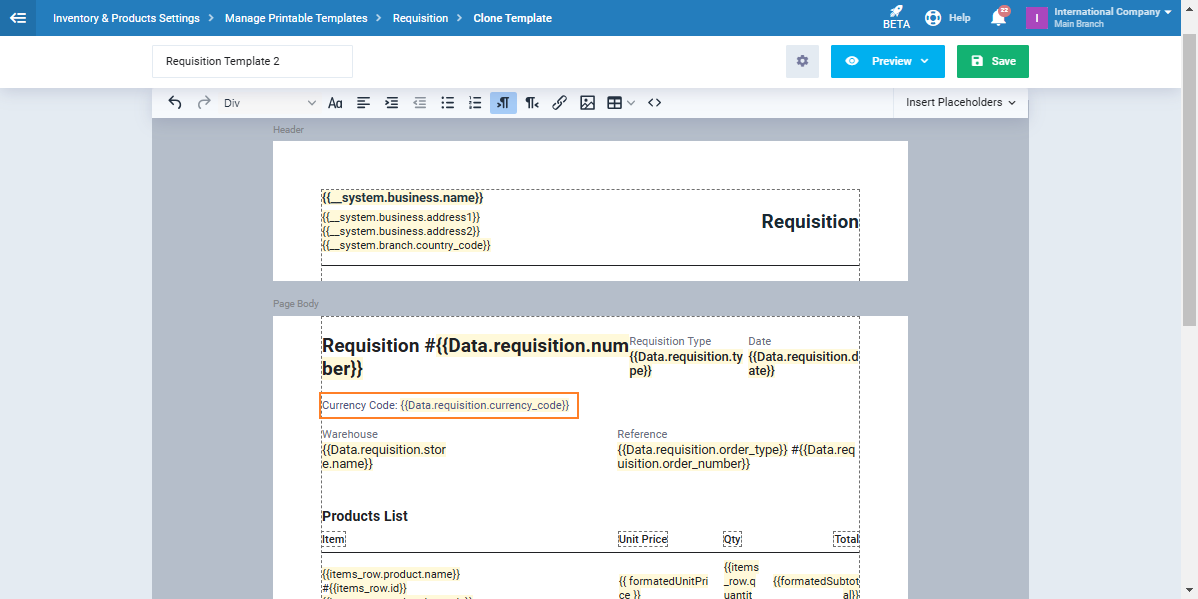Insert an image into template
The height and width of the screenshot is (599, 1198).
pyautogui.click(x=588, y=103)
